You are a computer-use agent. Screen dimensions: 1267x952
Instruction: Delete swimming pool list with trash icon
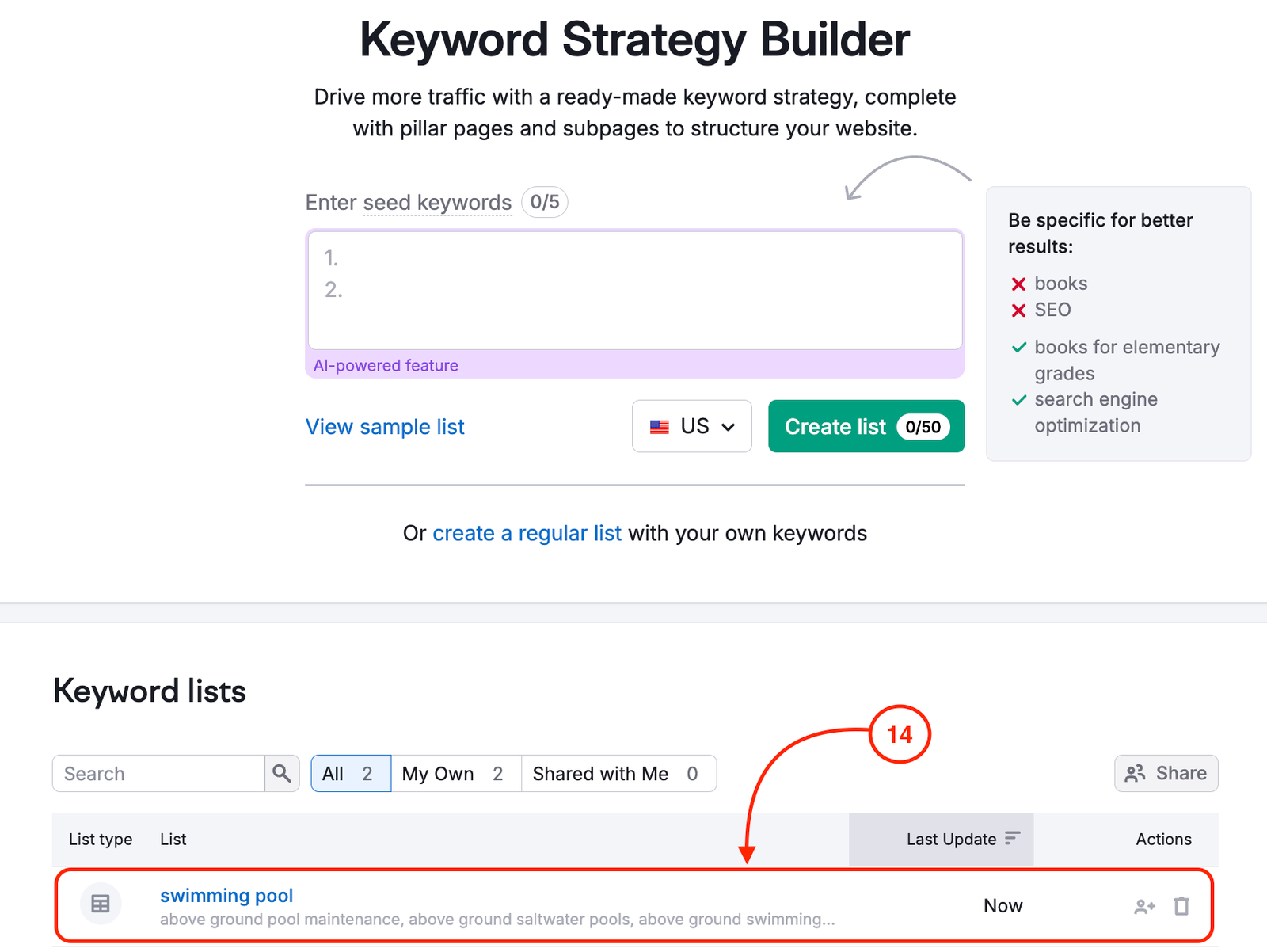pos(1182,905)
